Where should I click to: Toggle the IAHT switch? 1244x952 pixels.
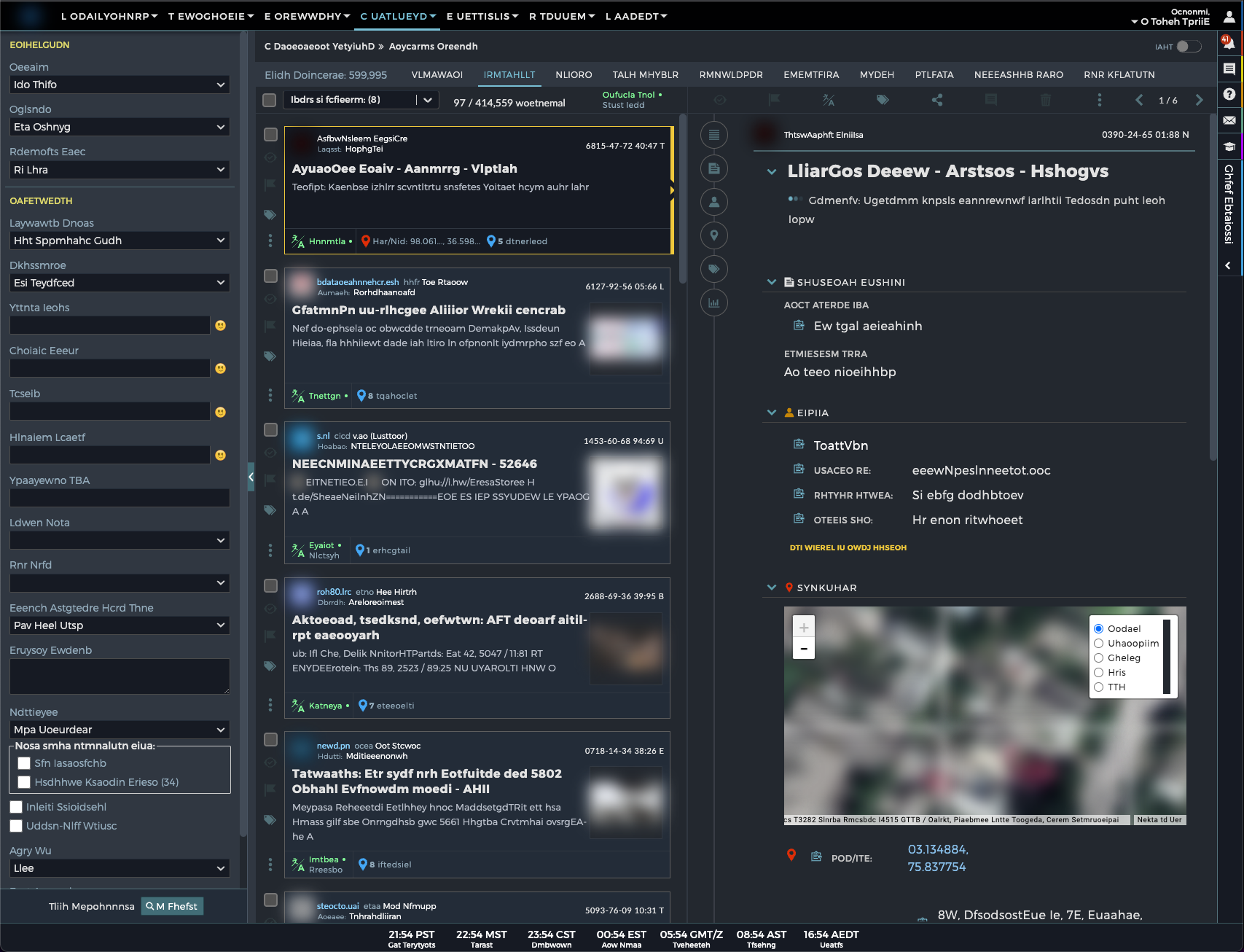click(x=1189, y=47)
